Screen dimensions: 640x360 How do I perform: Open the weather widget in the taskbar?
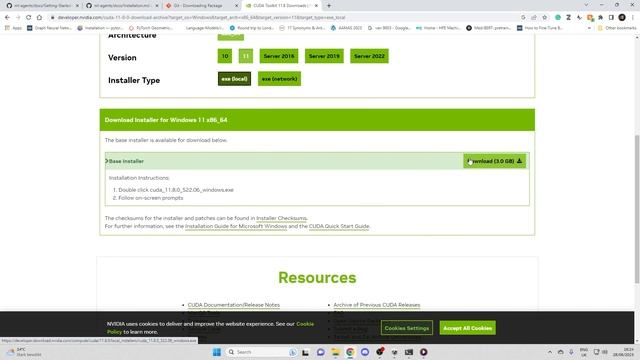pos(24,352)
